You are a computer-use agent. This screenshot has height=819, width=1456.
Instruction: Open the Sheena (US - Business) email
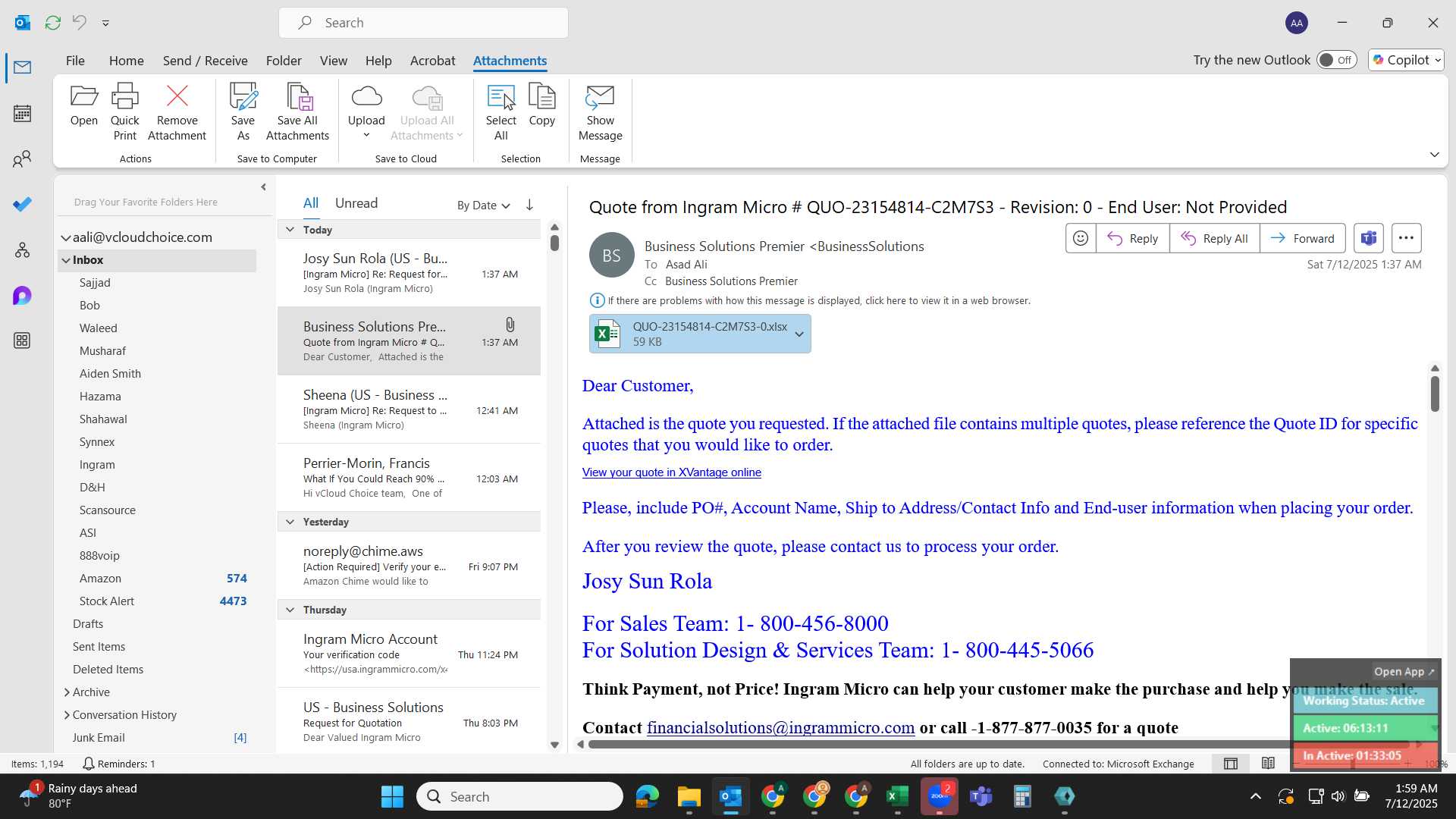point(409,409)
